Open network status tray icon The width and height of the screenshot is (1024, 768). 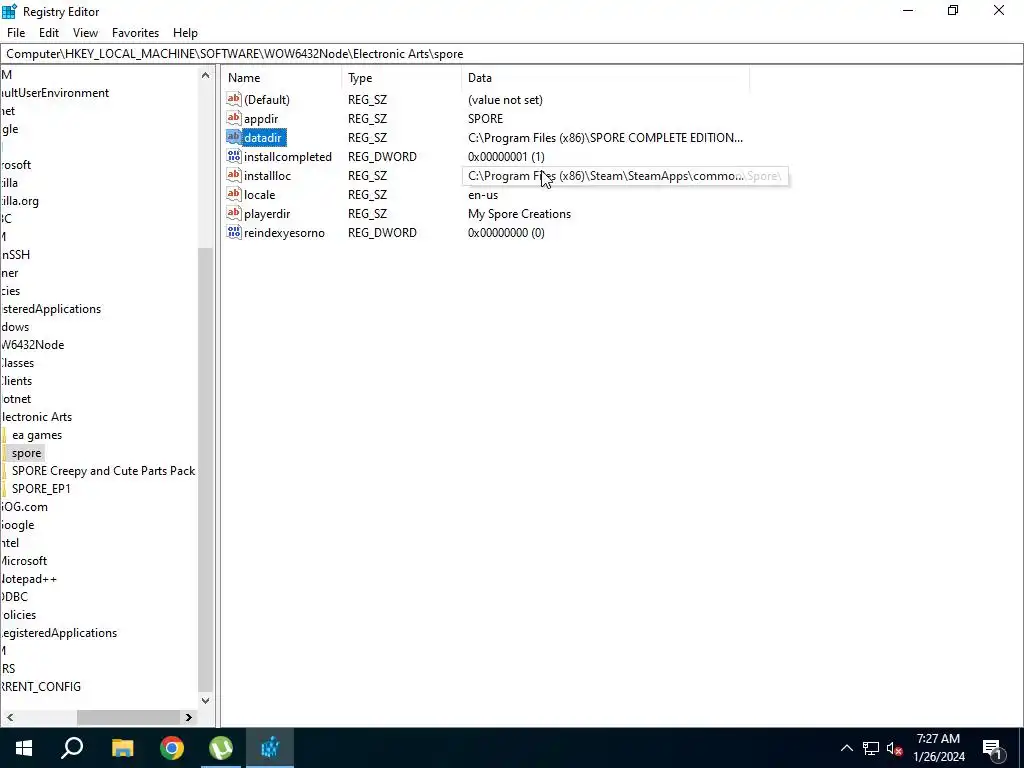(871, 748)
